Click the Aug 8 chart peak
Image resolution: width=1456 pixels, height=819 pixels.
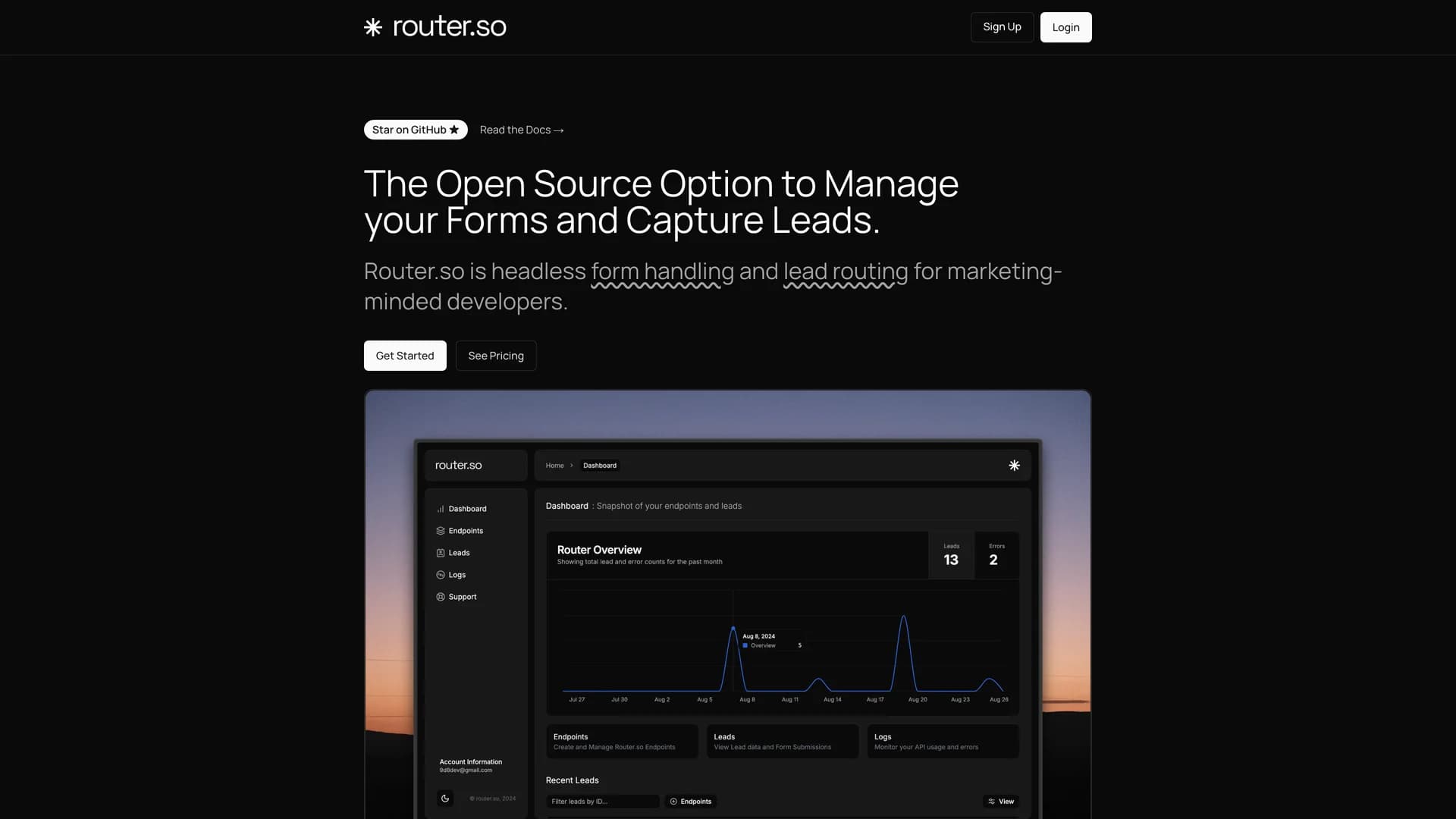point(733,628)
